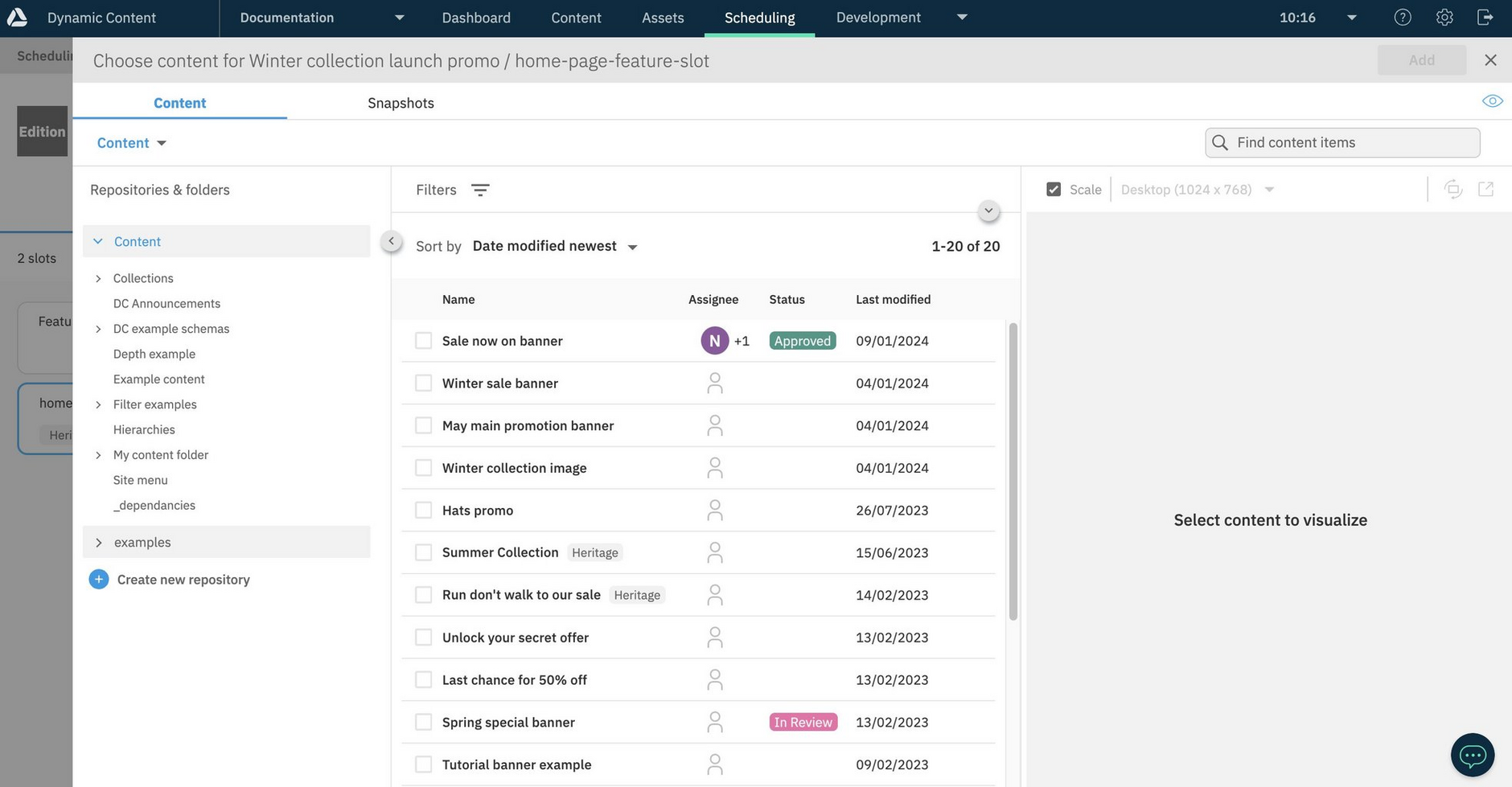Check the Unlock your secret offer checkbox
This screenshot has width=1512, height=787.
pyautogui.click(x=423, y=637)
